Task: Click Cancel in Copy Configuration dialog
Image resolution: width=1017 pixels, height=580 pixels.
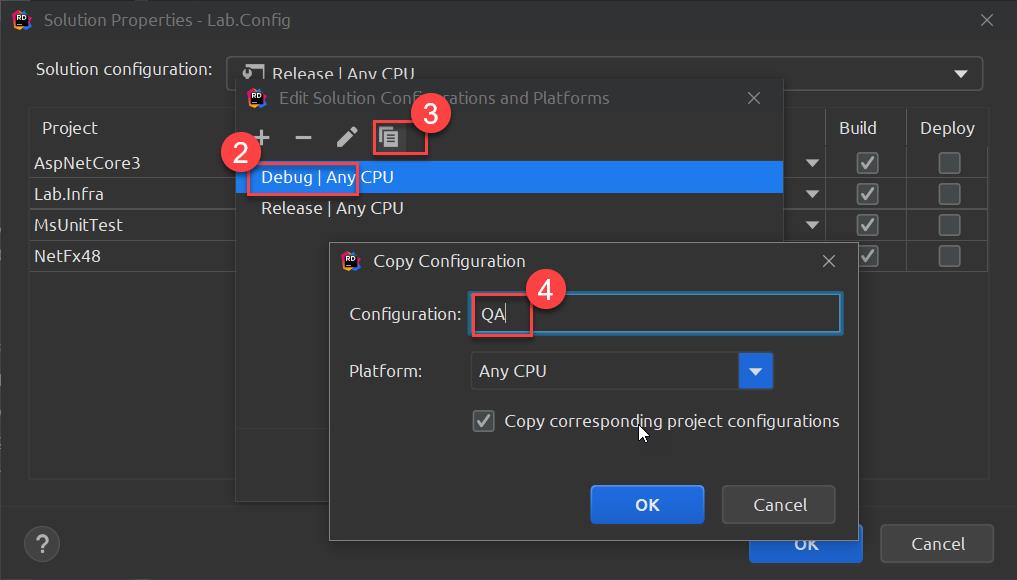Action: click(x=779, y=505)
